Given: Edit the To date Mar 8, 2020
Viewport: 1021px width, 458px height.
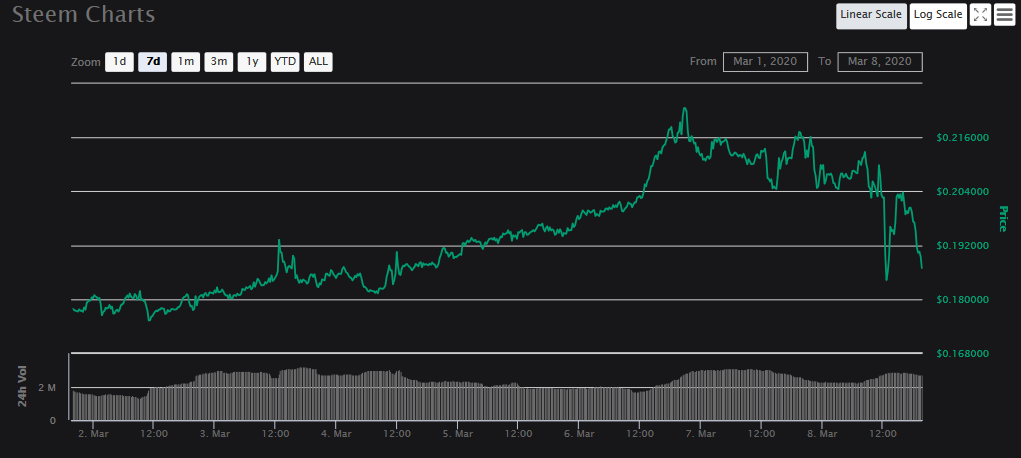Looking at the screenshot, I should coord(880,62).
